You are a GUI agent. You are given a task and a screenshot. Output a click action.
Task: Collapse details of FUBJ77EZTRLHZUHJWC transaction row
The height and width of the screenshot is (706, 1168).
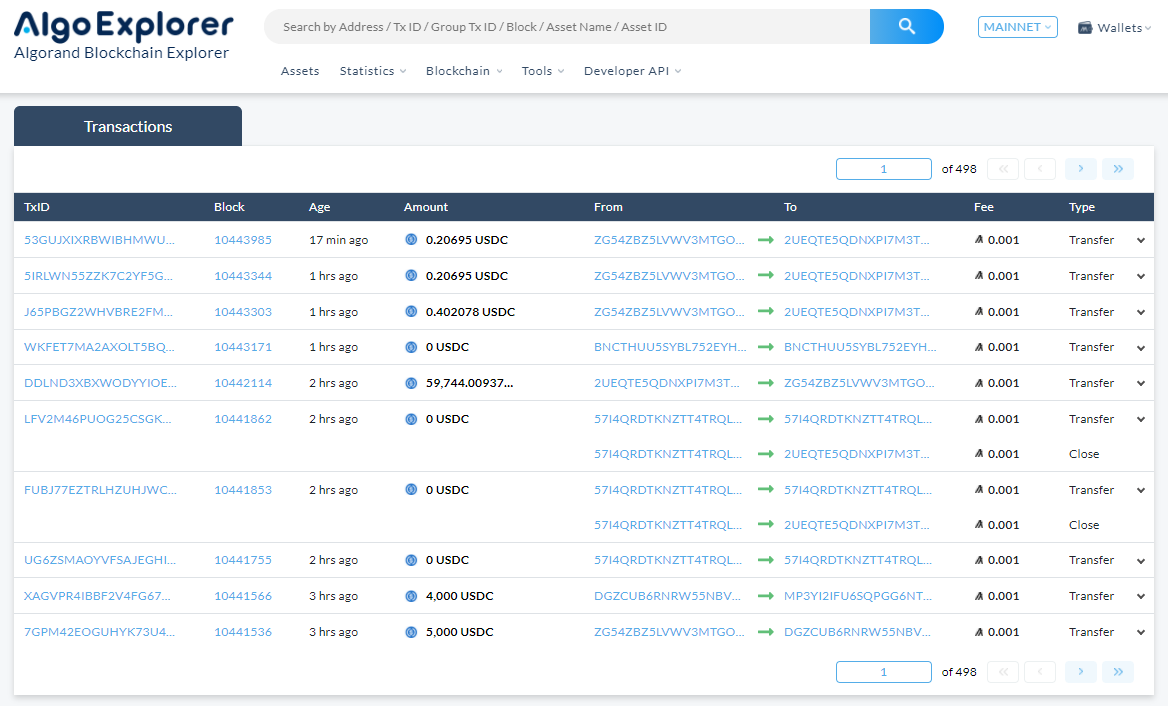[1140, 490]
